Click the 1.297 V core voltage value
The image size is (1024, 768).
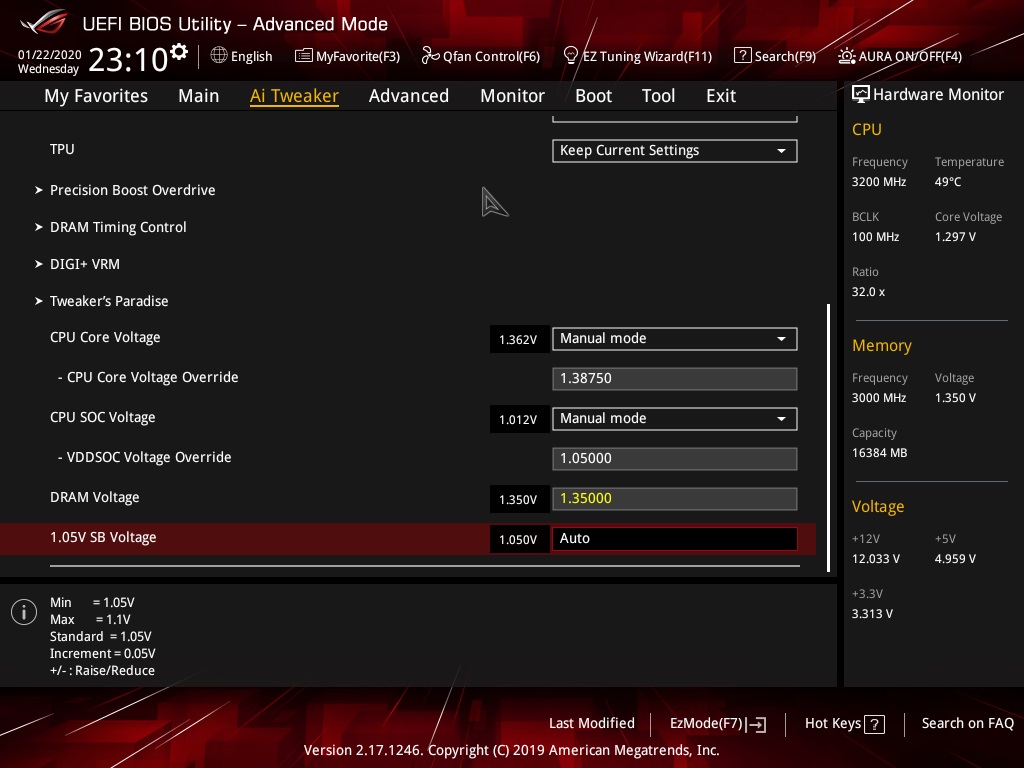pyautogui.click(x=955, y=237)
